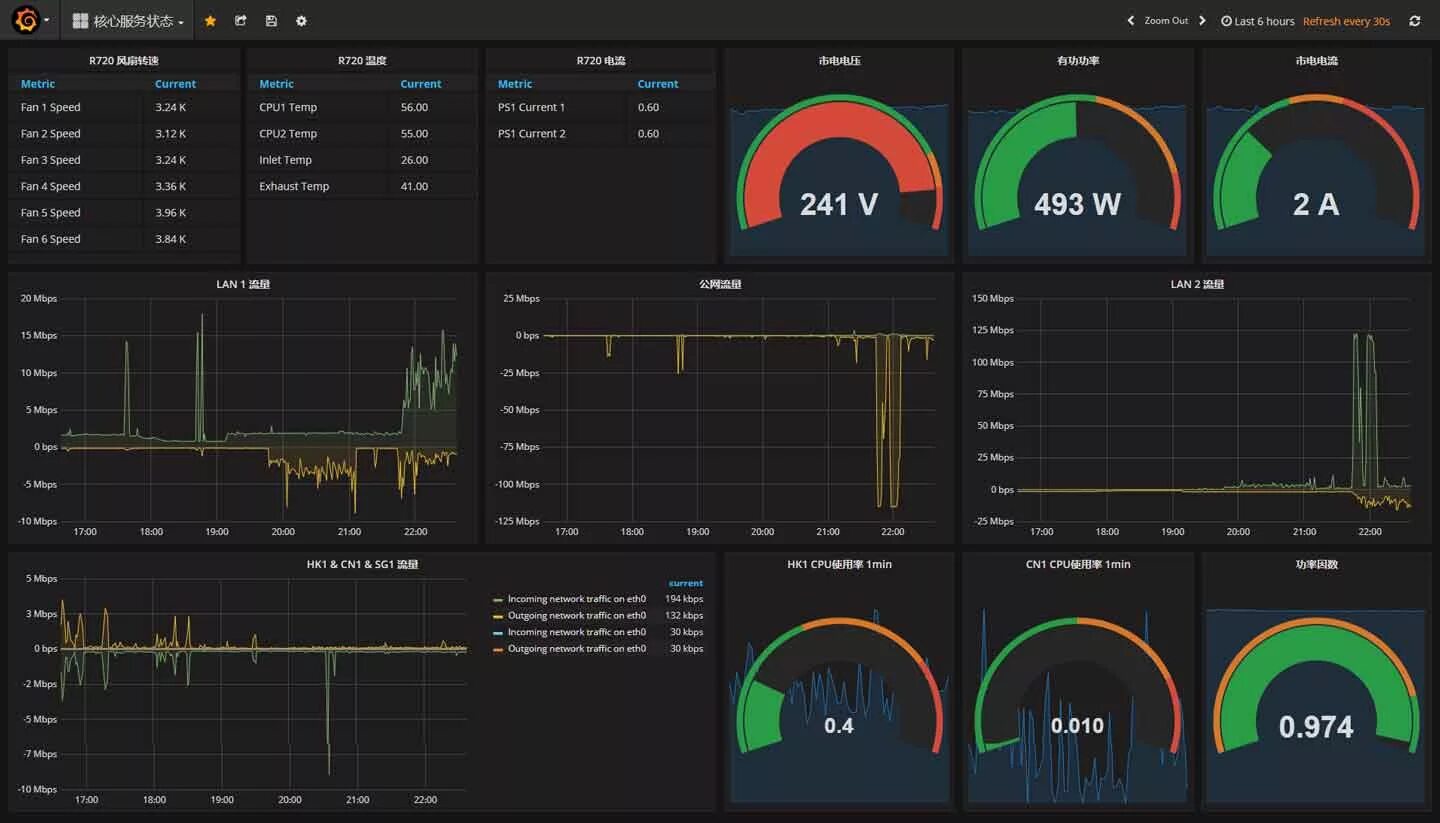The image size is (1440, 823).
Task: Open the HK1 CPU使用率 1min panel title
Action: [839, 564]
